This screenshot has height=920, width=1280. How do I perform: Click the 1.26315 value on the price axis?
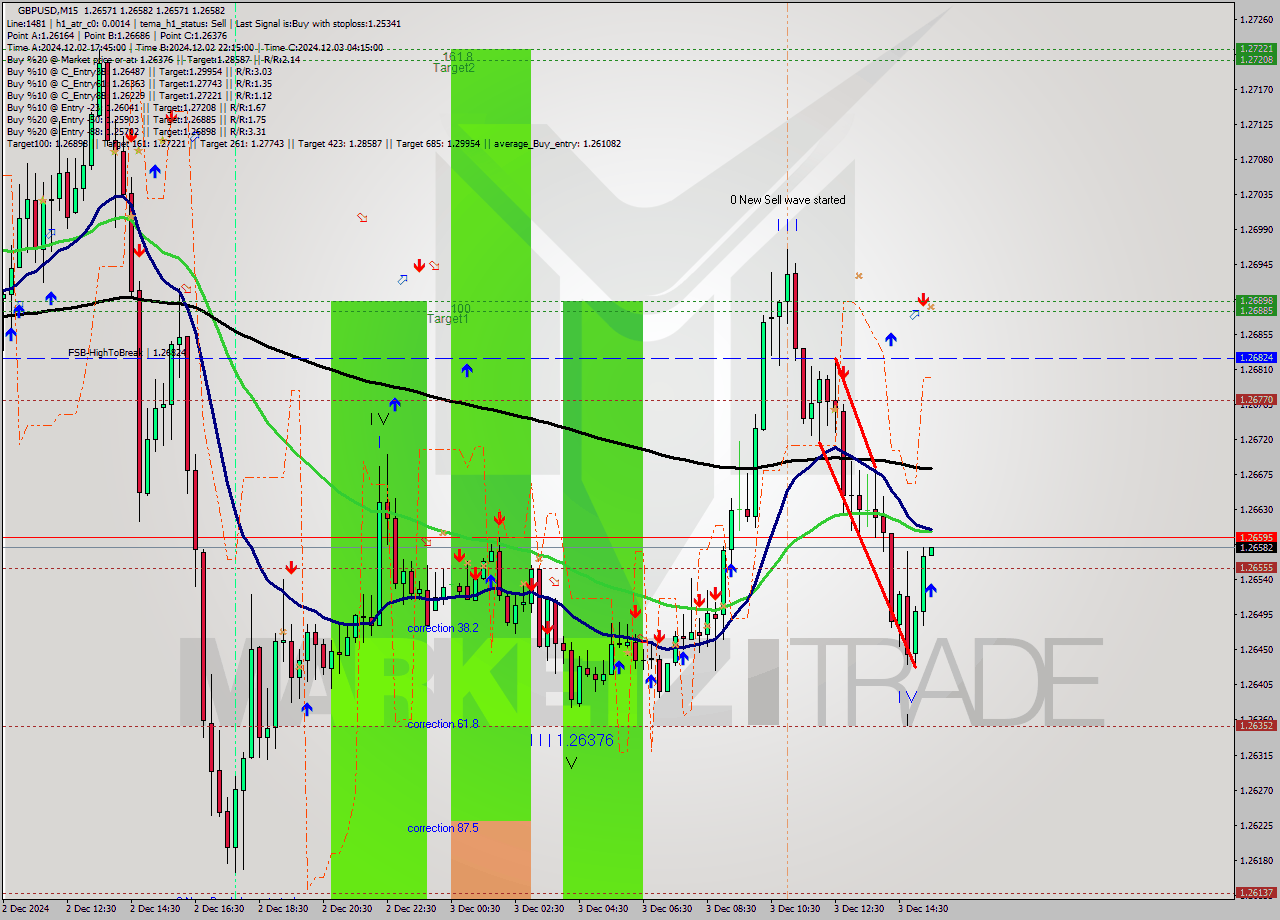click(x=1256, y=755)
